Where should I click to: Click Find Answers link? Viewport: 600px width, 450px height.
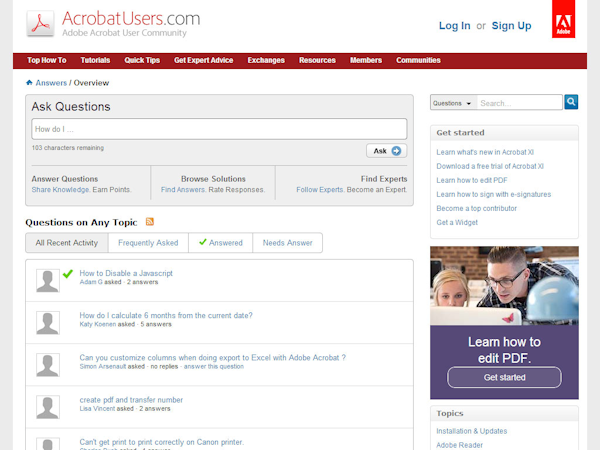coord(183,189)
